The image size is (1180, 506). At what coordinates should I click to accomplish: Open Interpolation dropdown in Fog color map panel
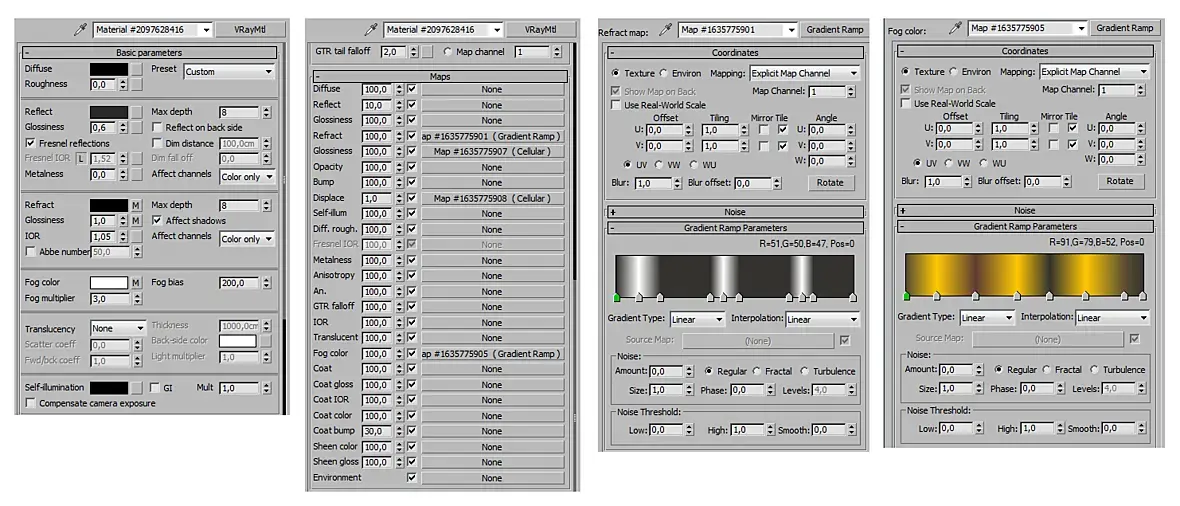tap(1112, 318)
